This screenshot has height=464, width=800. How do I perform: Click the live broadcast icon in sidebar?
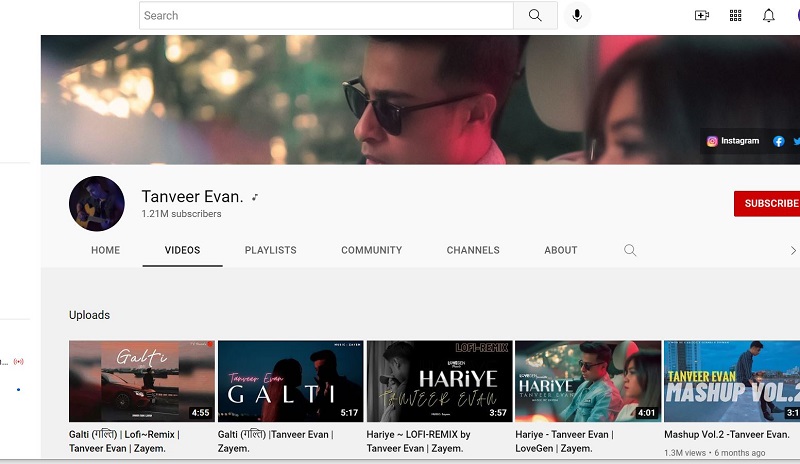[19, 361]
